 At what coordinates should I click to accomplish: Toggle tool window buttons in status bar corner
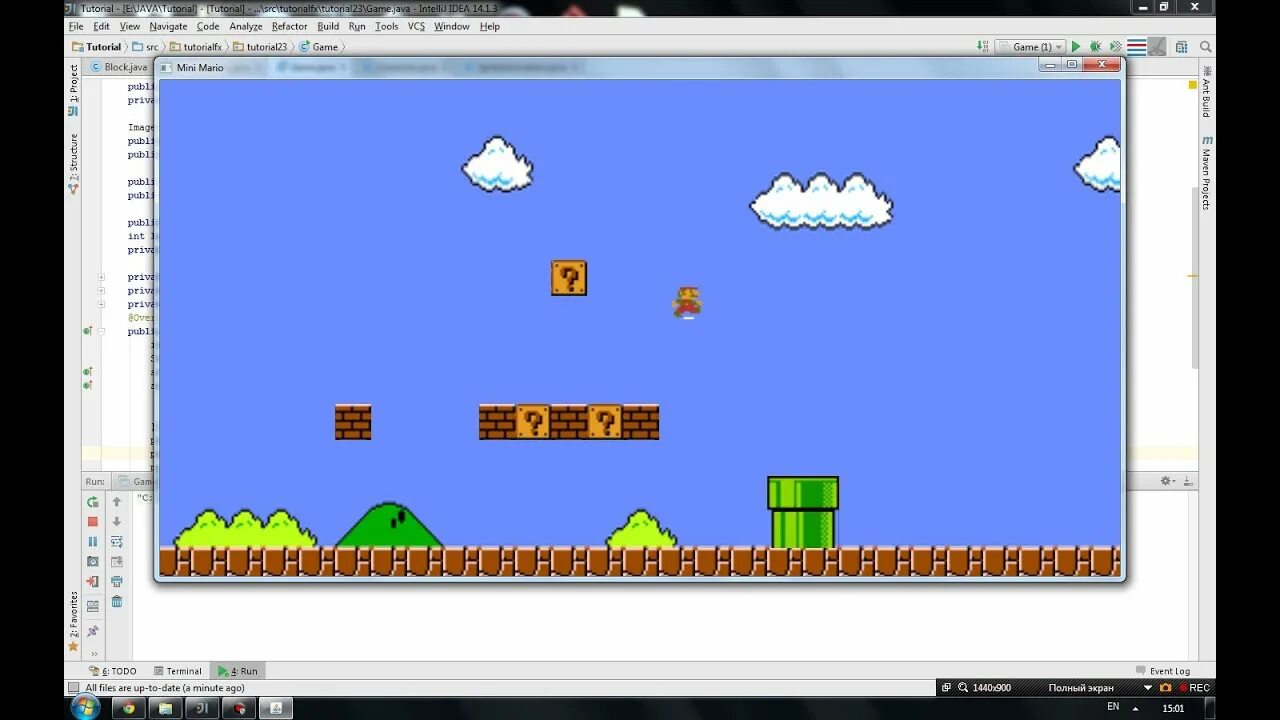(x=73, y=688)
